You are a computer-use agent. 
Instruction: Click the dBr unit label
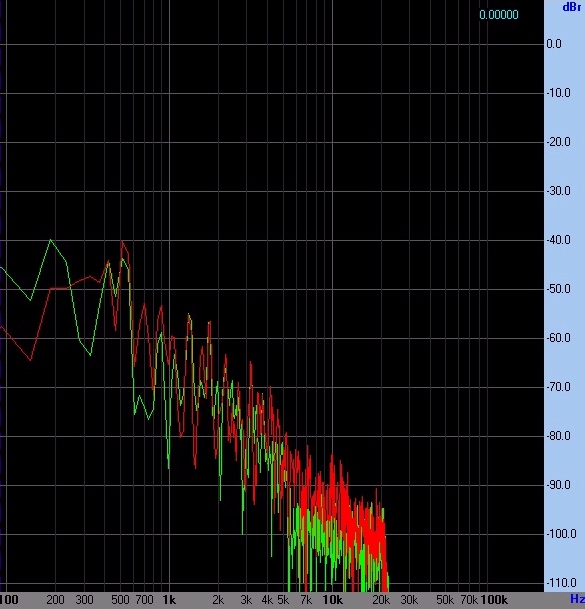pyautogui.click(x=571, y=7)
